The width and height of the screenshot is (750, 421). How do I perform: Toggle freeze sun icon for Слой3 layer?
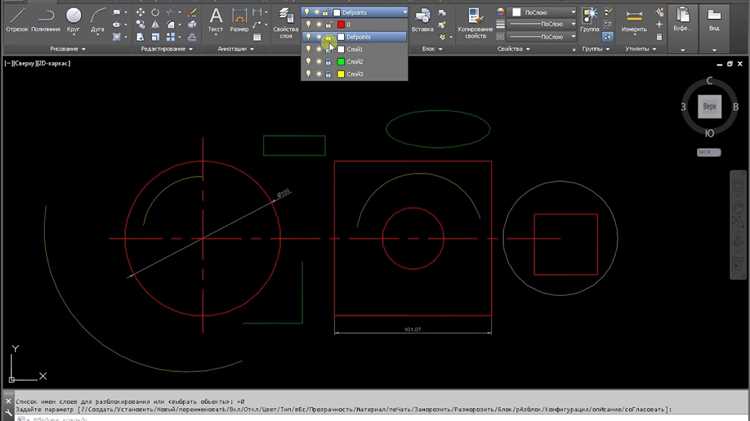tap(319, 74)
